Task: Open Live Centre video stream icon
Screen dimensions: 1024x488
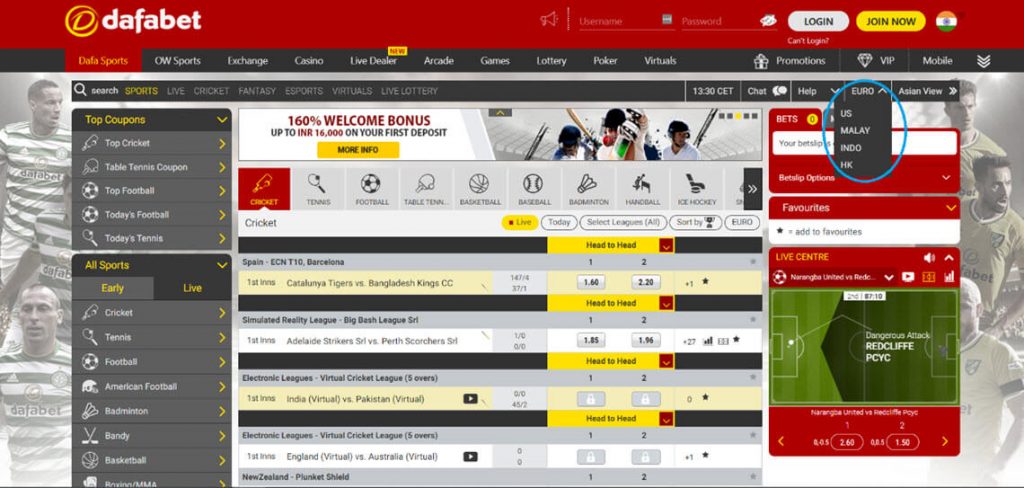Action: [908, 277]
